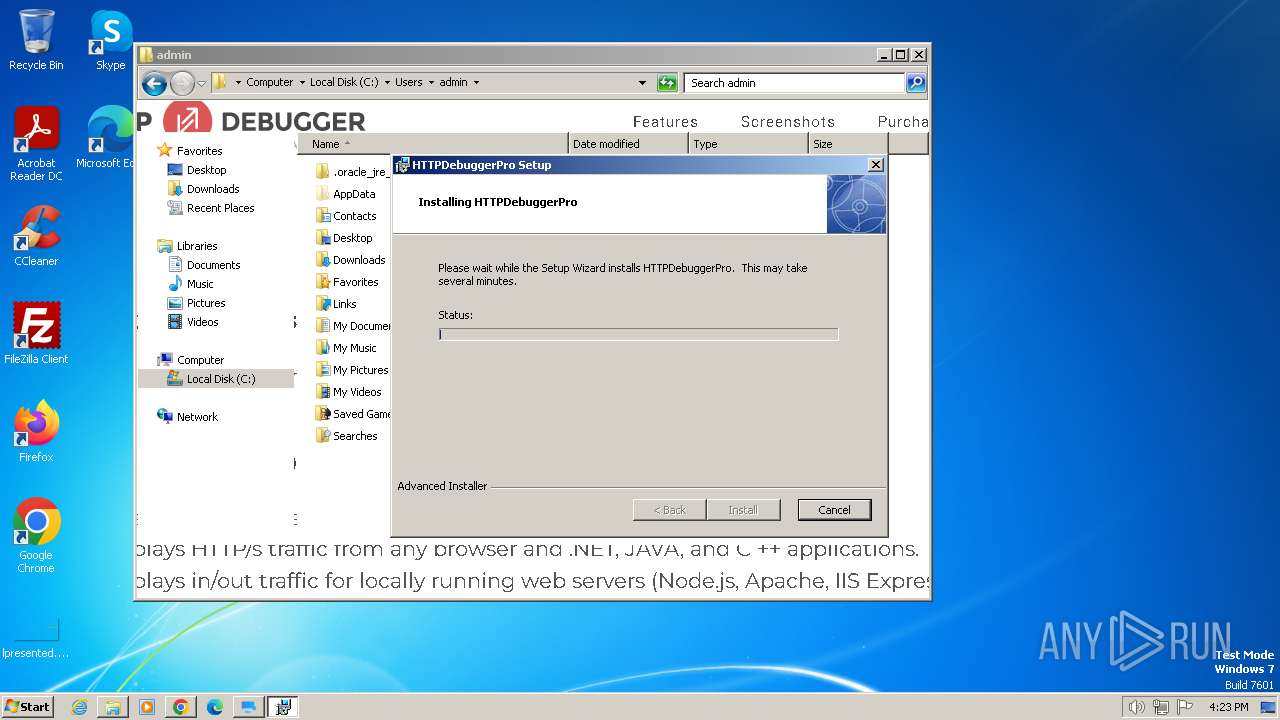
Task: Open the Pictures library
Action: click(x=197, y=303)
